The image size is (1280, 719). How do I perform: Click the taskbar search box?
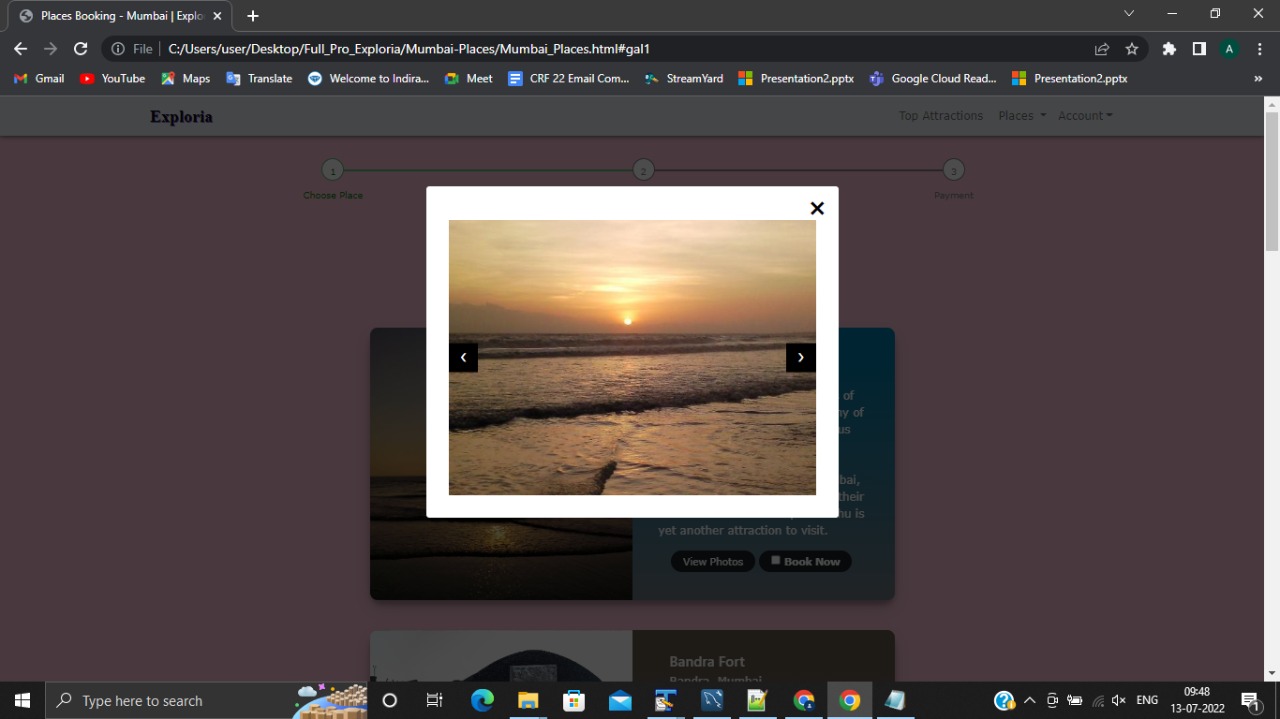point(208,700)
